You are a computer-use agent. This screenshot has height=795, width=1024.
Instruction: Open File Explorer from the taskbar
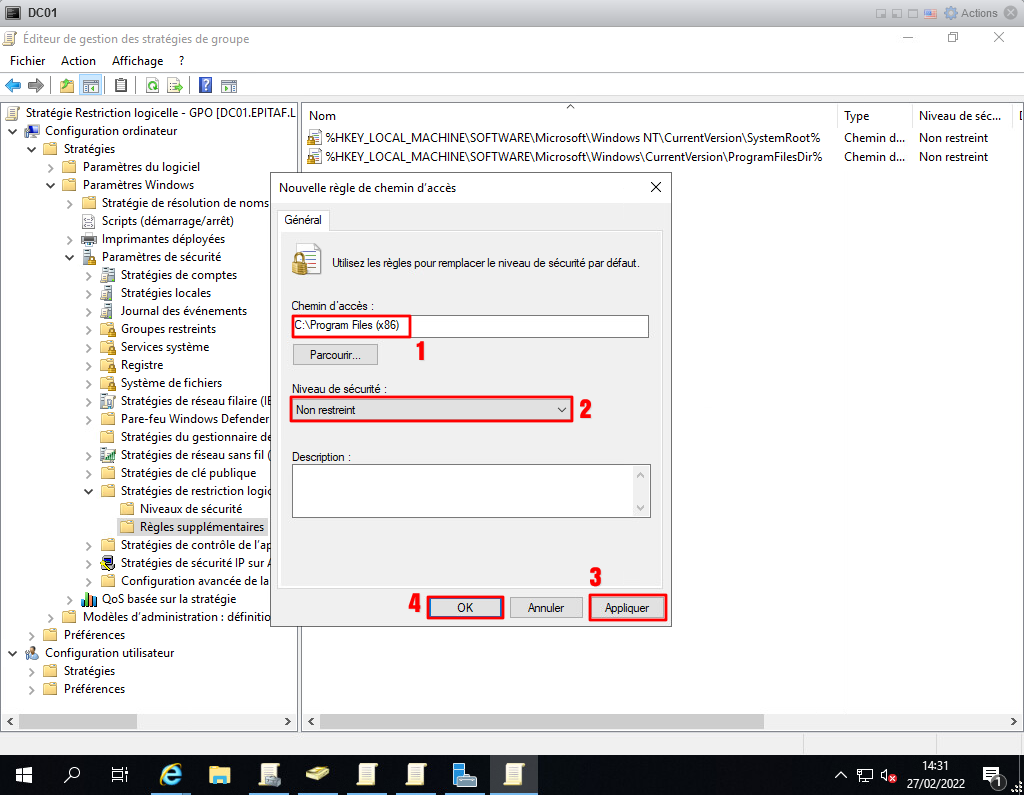pos(220,774)
